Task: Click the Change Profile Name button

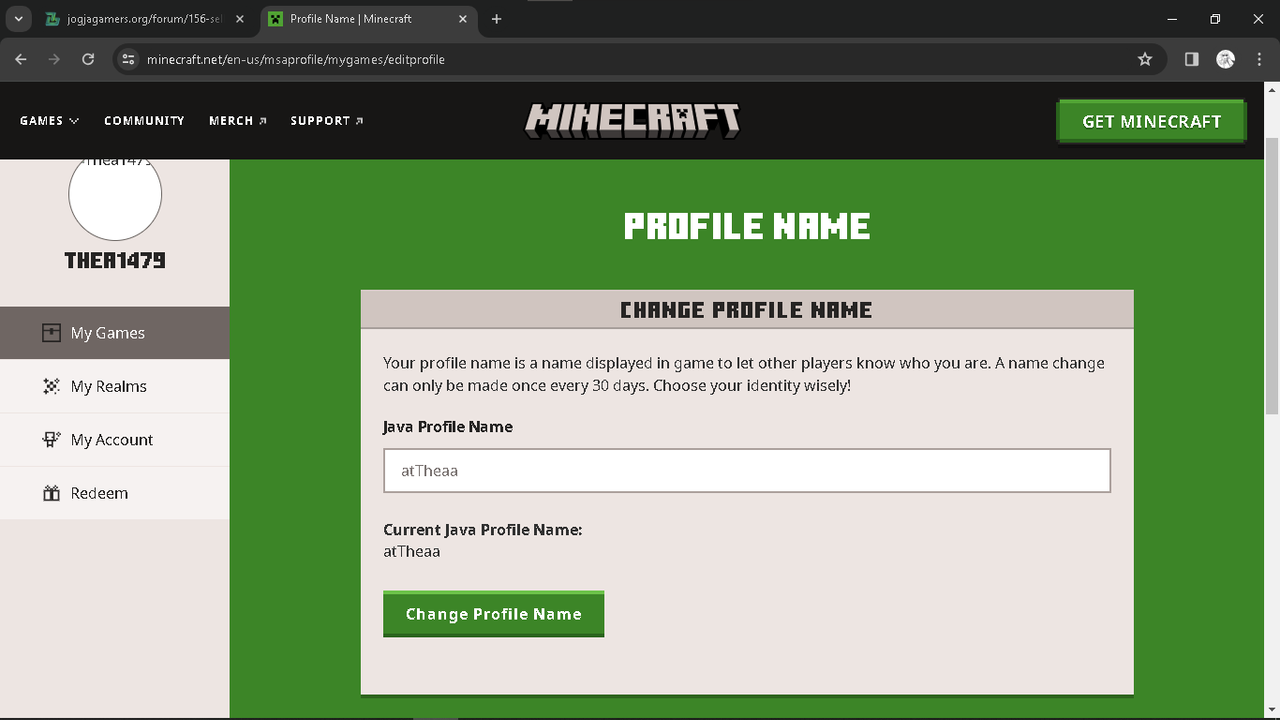Action: click(x=494, y=614)
